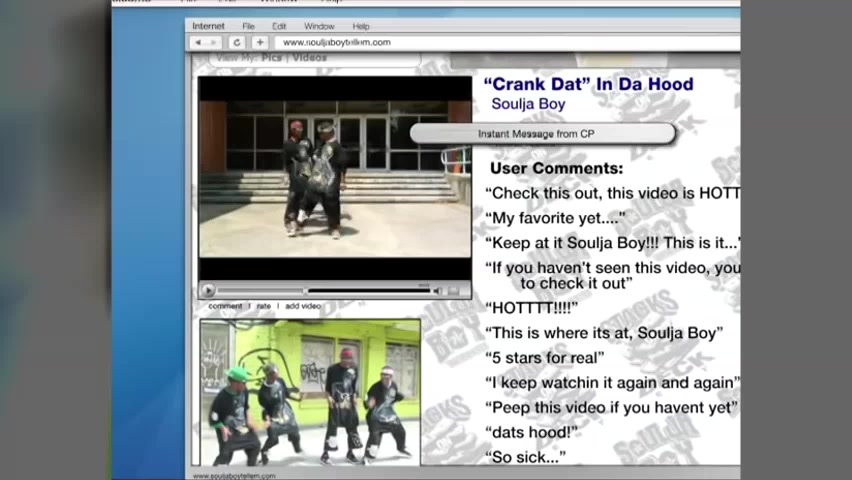Image resolution: width=852 pixels, height=480 pixels.
Task: Play the Crank Dat video
Action: 208,291
